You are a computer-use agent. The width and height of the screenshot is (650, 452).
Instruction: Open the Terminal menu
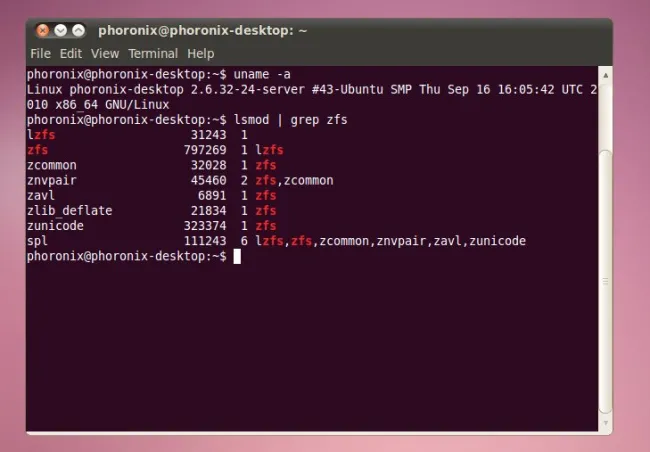153,53
